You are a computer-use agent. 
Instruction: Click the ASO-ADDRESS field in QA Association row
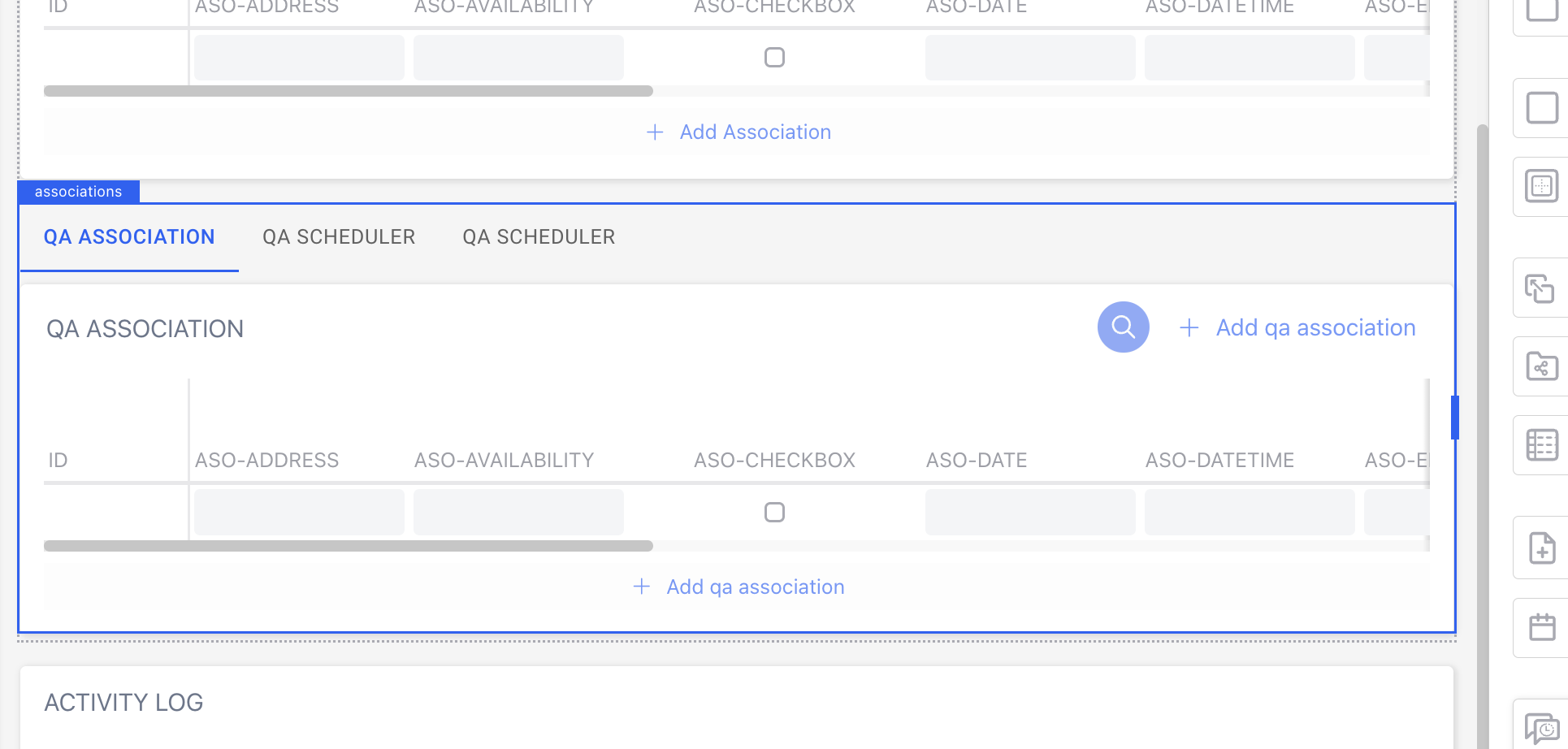click(299, 513)
